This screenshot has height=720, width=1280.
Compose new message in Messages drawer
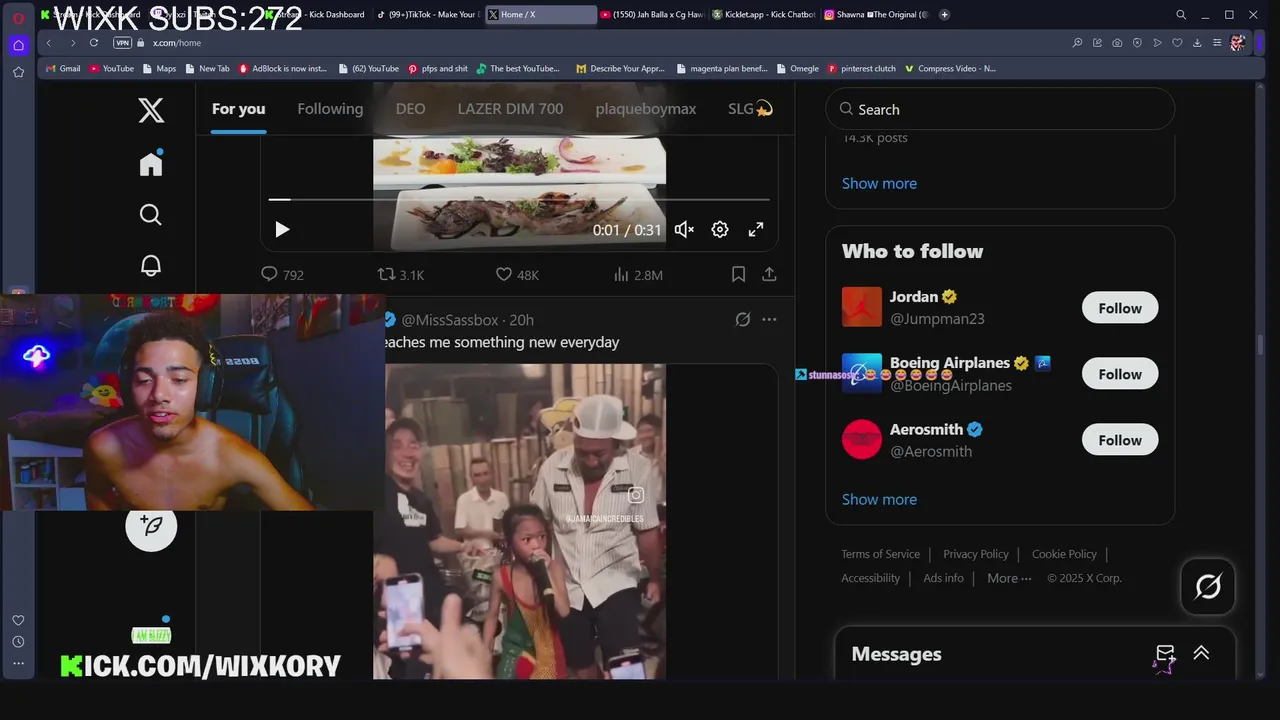[1165, 654]
